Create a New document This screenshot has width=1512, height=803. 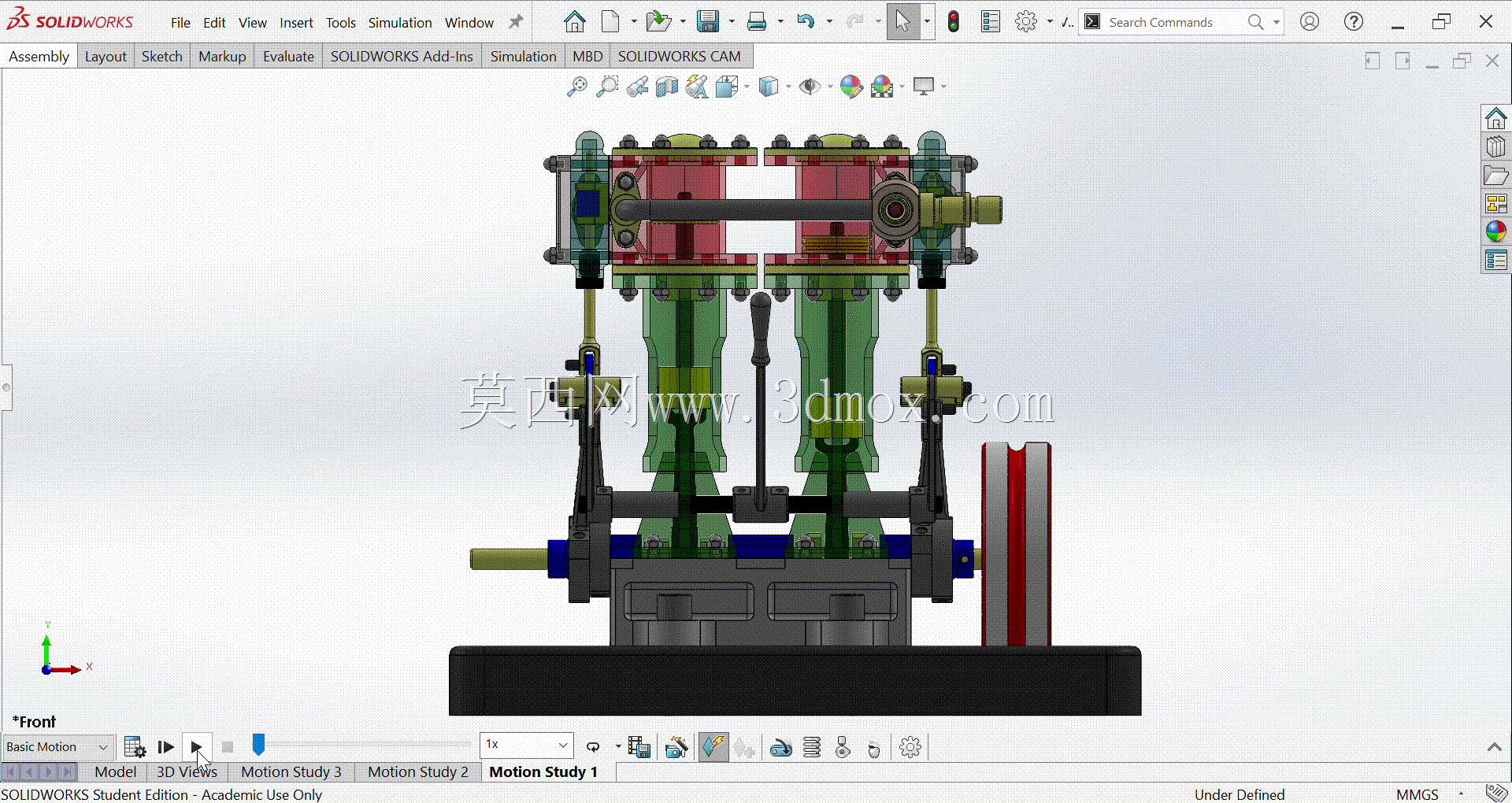611,22
